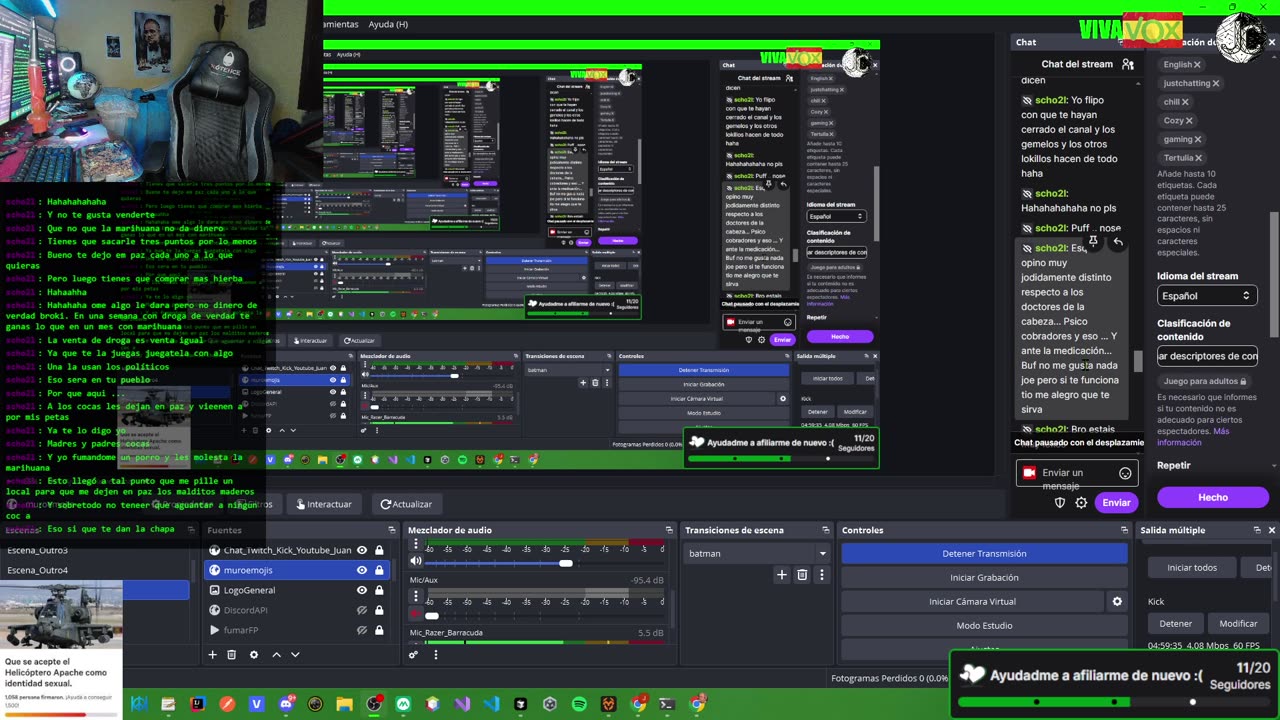Open the batman transition dropdown
Image resolution: width=1280 pixels, height=720 pixels.
[x=757, y=553]
